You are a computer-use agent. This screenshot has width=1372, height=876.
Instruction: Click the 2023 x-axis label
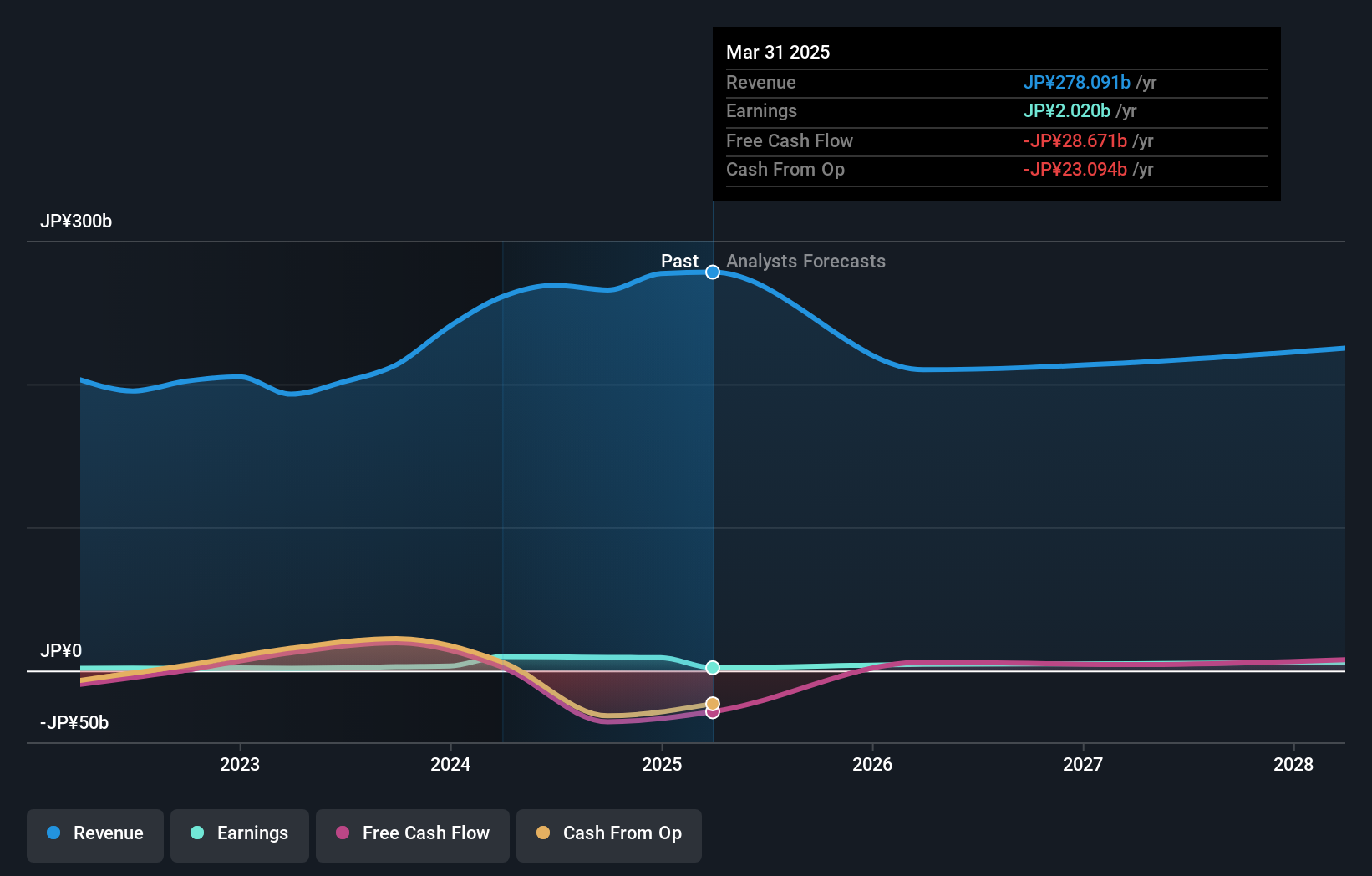point(240,764)
